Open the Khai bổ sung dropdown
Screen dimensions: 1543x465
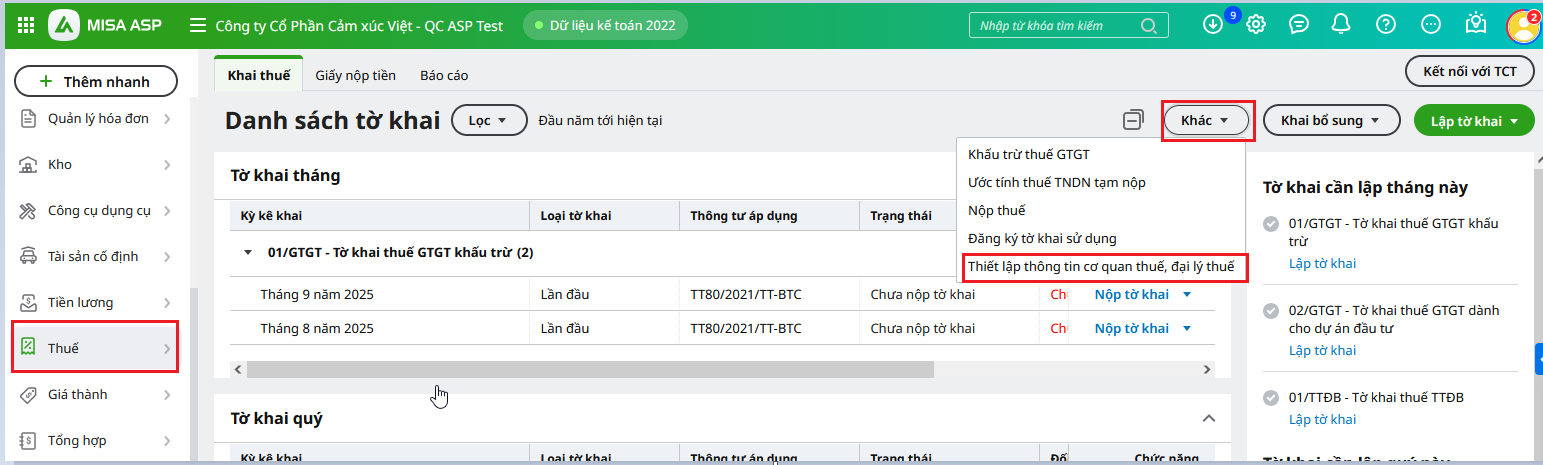[1330, 121]
